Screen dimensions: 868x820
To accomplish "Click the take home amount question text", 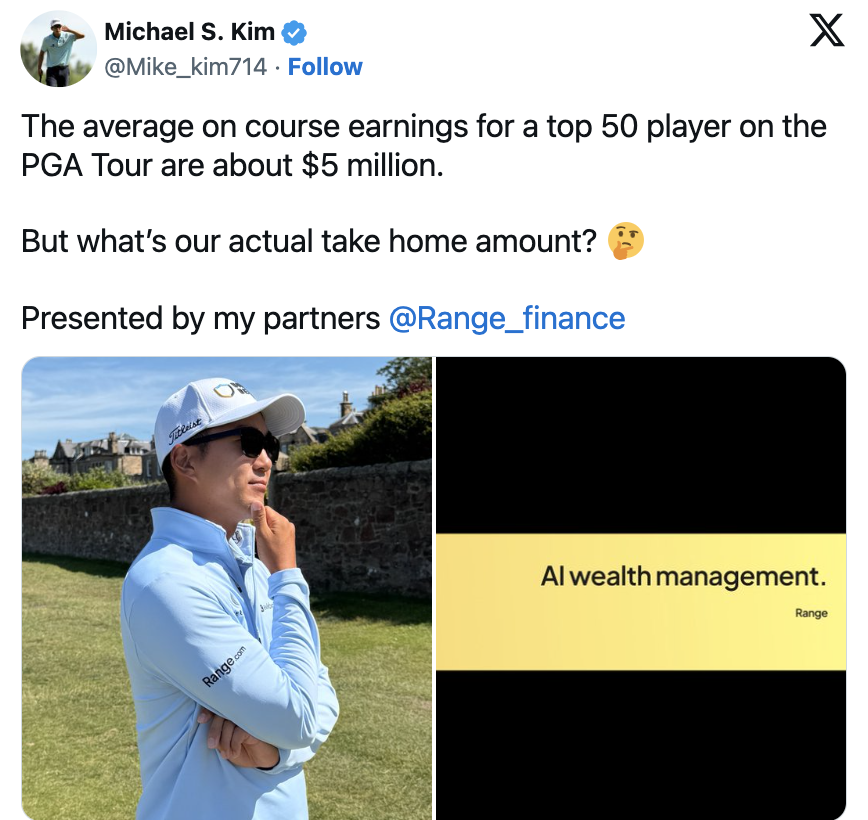I will (x=309, y=241).
